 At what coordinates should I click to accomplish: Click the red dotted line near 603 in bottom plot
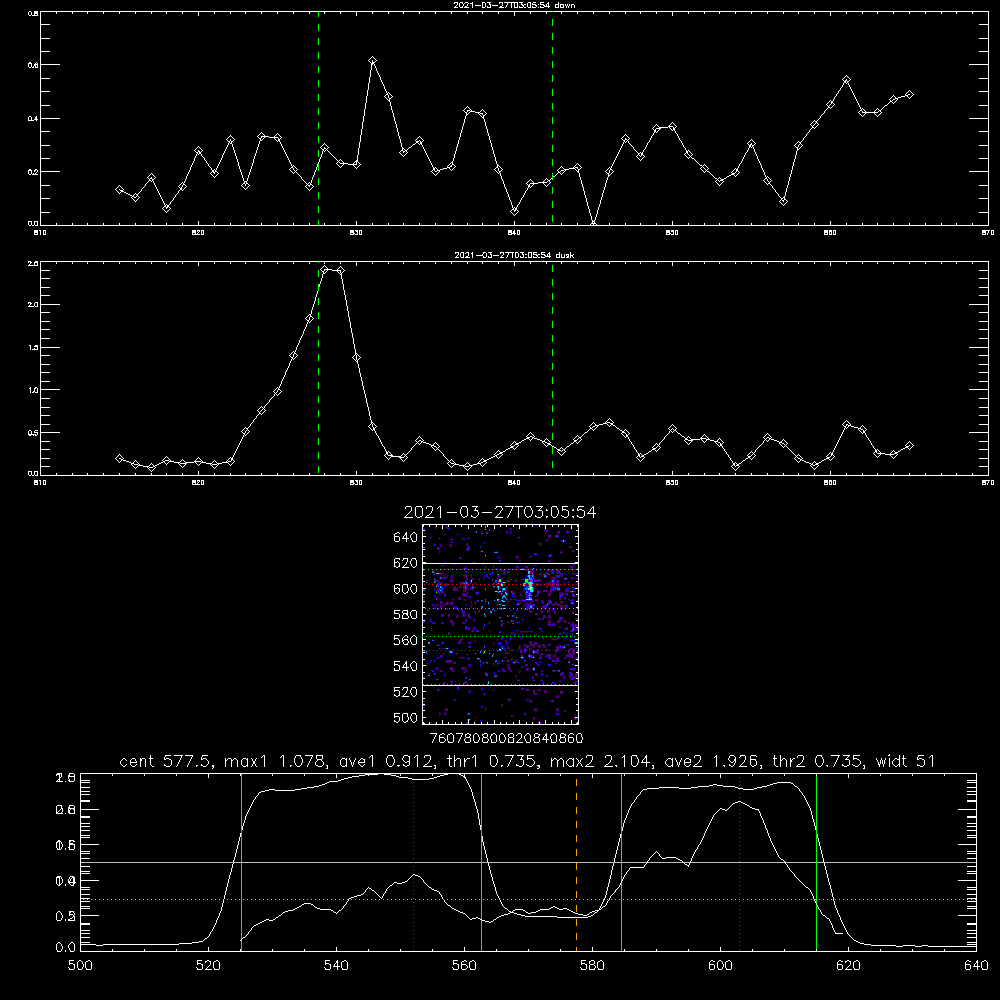click(x=739, y=862)
